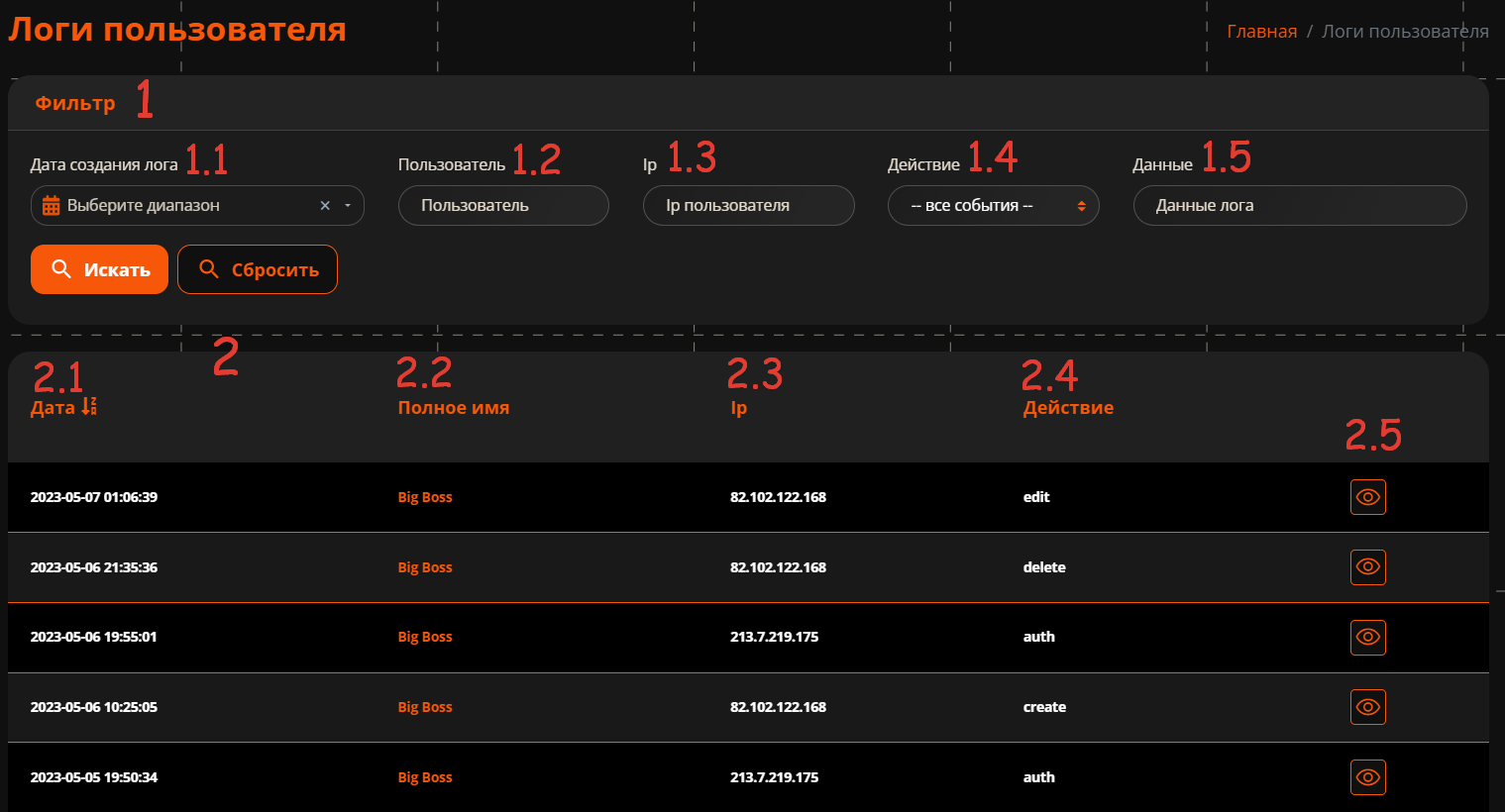Open Big Boss user in create row
Viewport: 1505px width, 812px height.
click(425, 707)
